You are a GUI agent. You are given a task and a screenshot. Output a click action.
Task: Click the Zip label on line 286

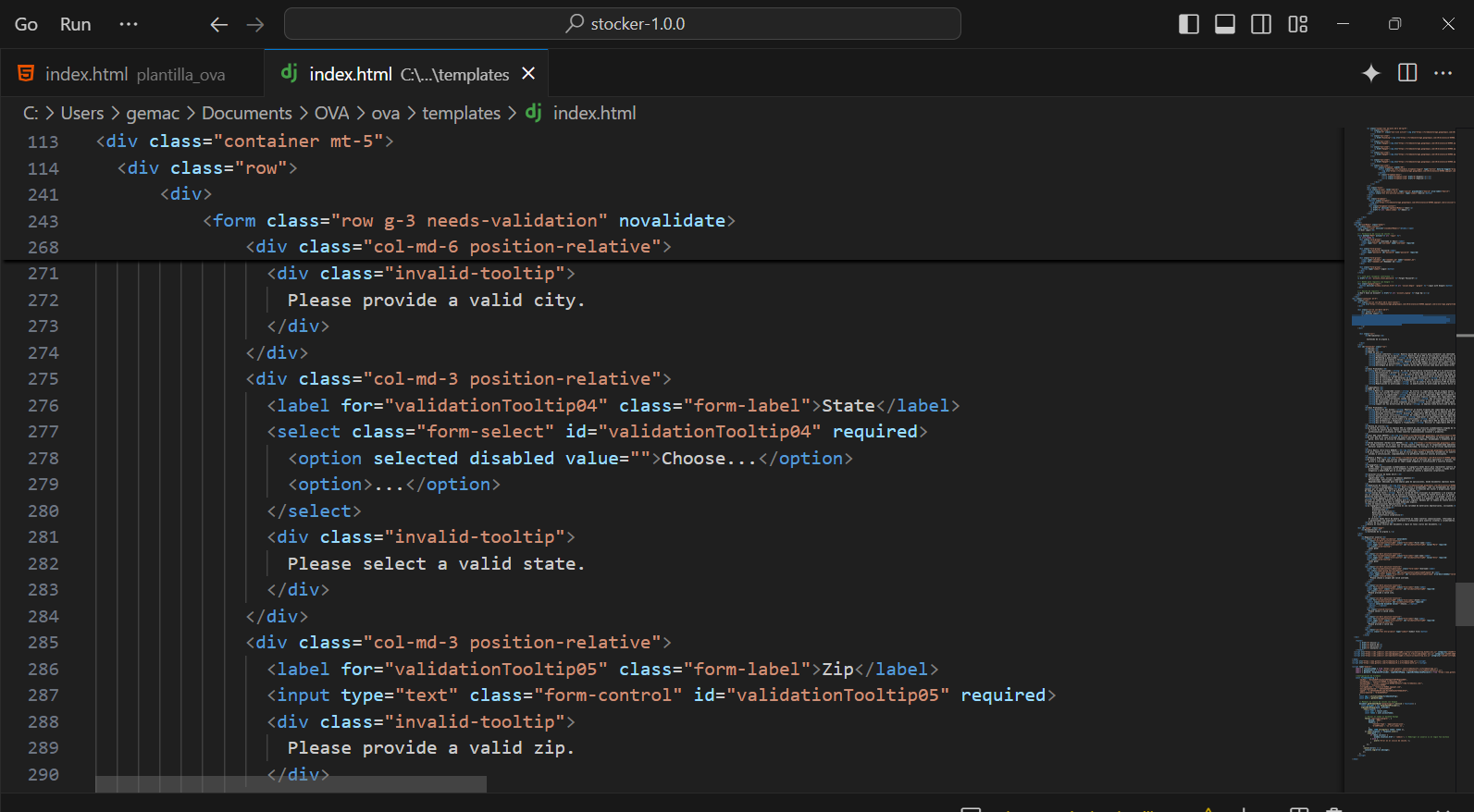(837, 670)
